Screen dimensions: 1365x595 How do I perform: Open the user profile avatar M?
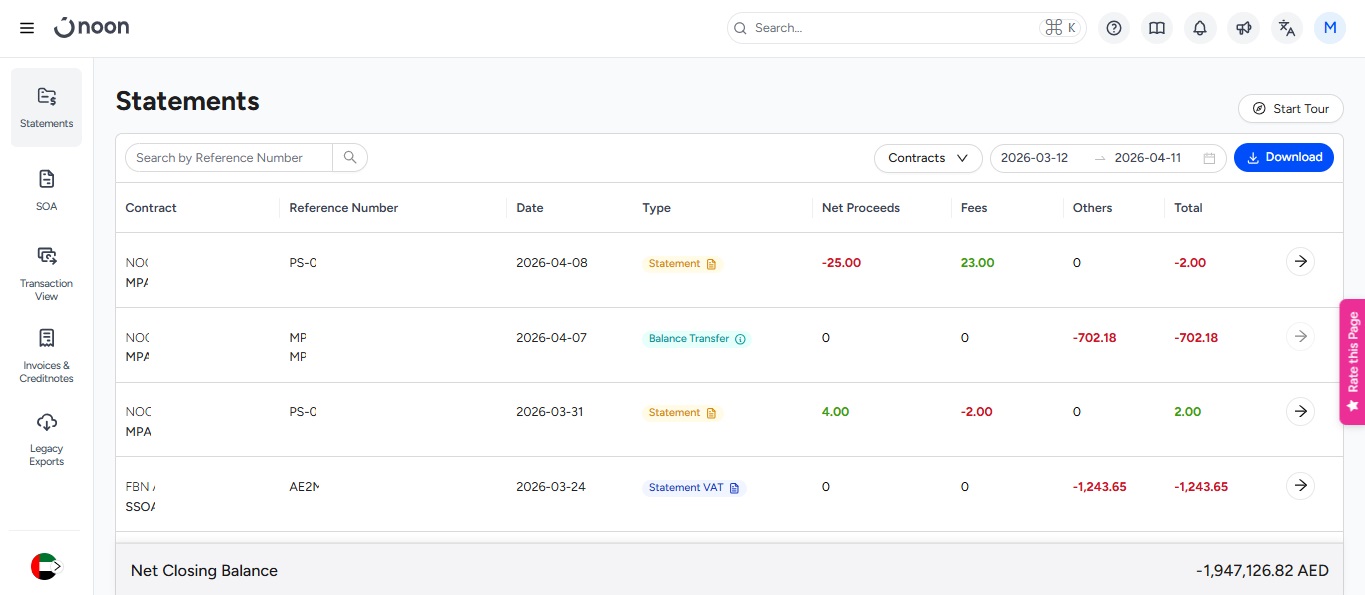[1330, 28]
